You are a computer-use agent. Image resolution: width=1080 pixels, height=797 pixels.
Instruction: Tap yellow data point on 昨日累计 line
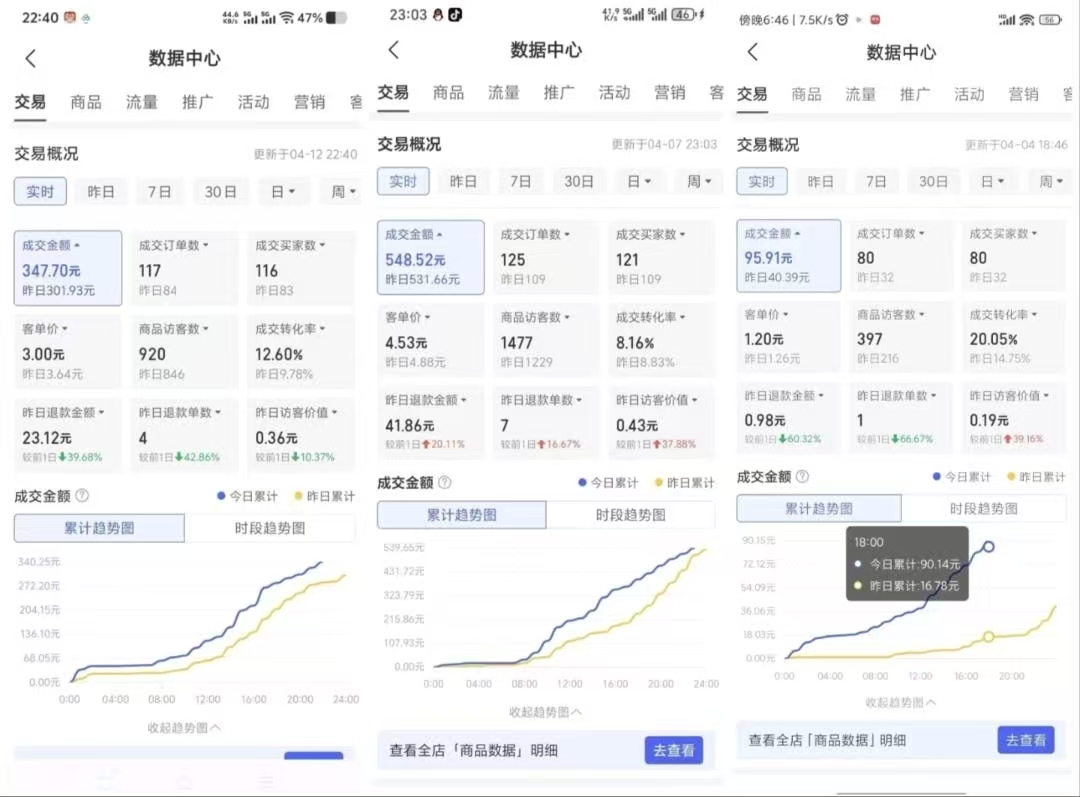coord(988,636)
